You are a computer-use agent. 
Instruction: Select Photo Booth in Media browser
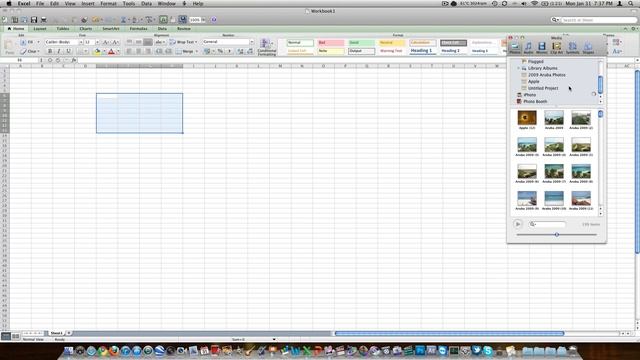535,101
